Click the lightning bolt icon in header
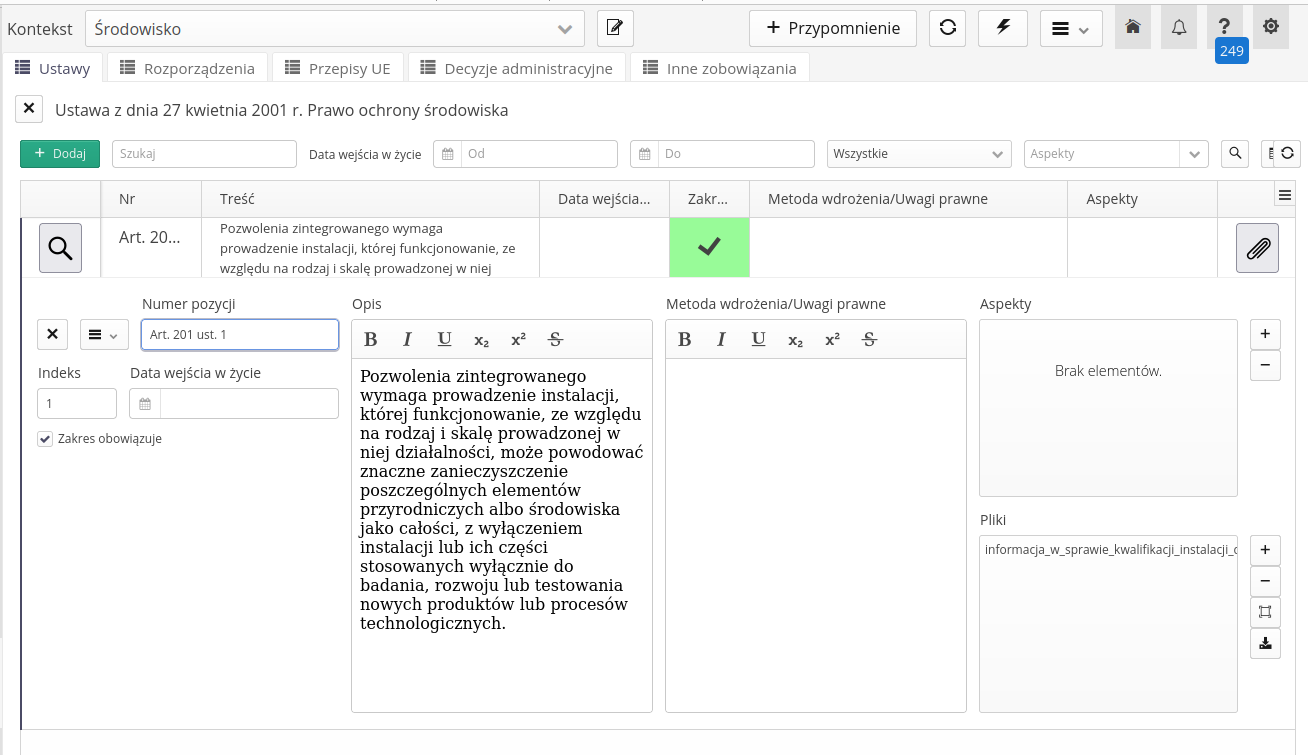1308x755 pixels. point(1003,28)
